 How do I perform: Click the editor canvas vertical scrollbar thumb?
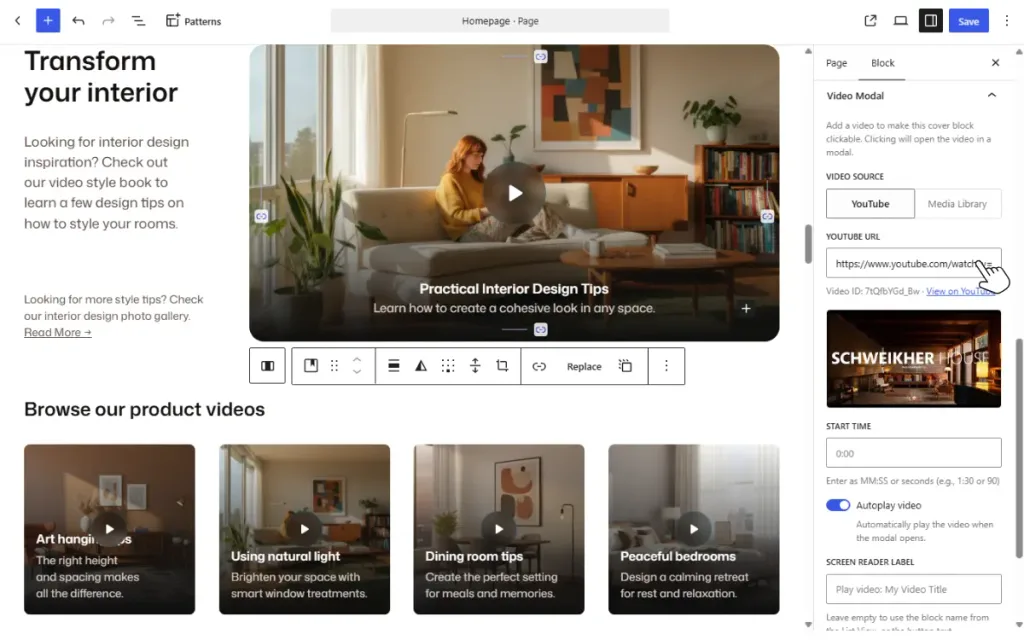[808, 244]
